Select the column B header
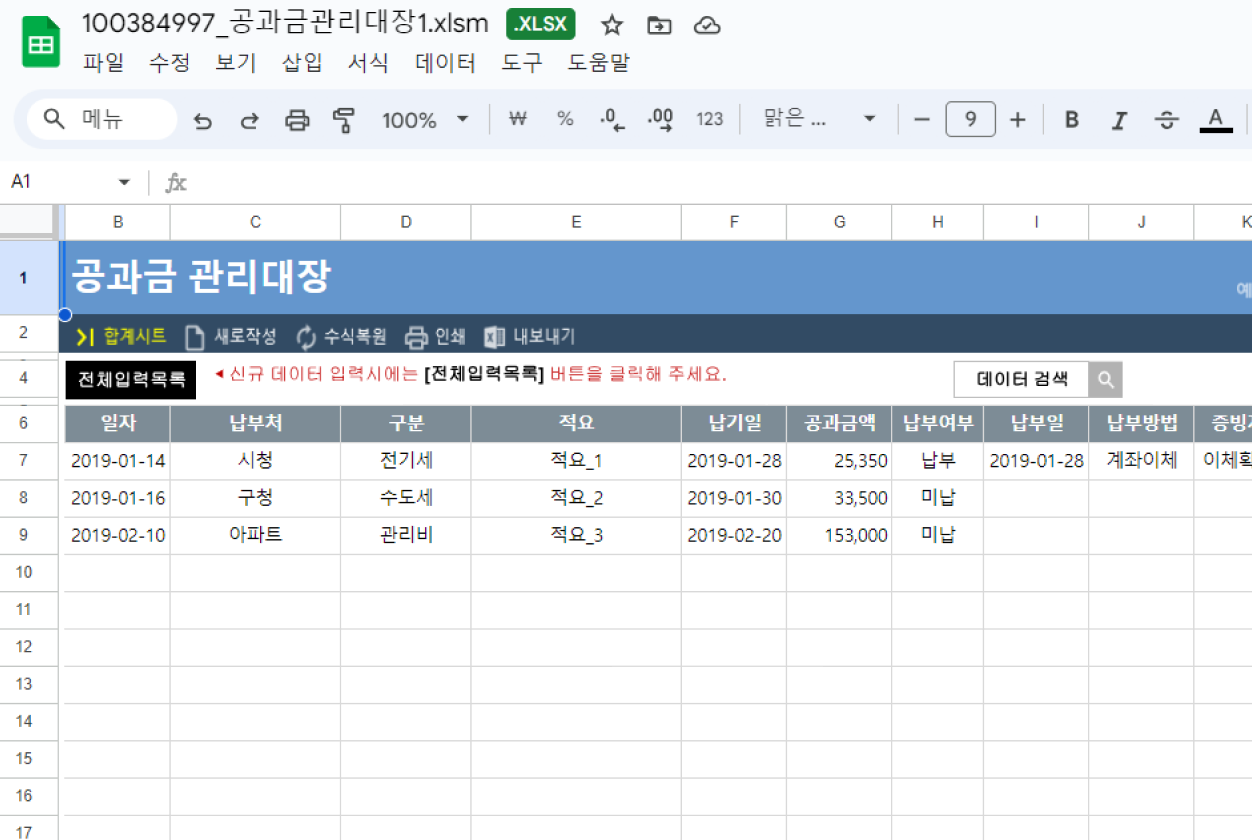The image size is (1252, 840). (118, 222)
